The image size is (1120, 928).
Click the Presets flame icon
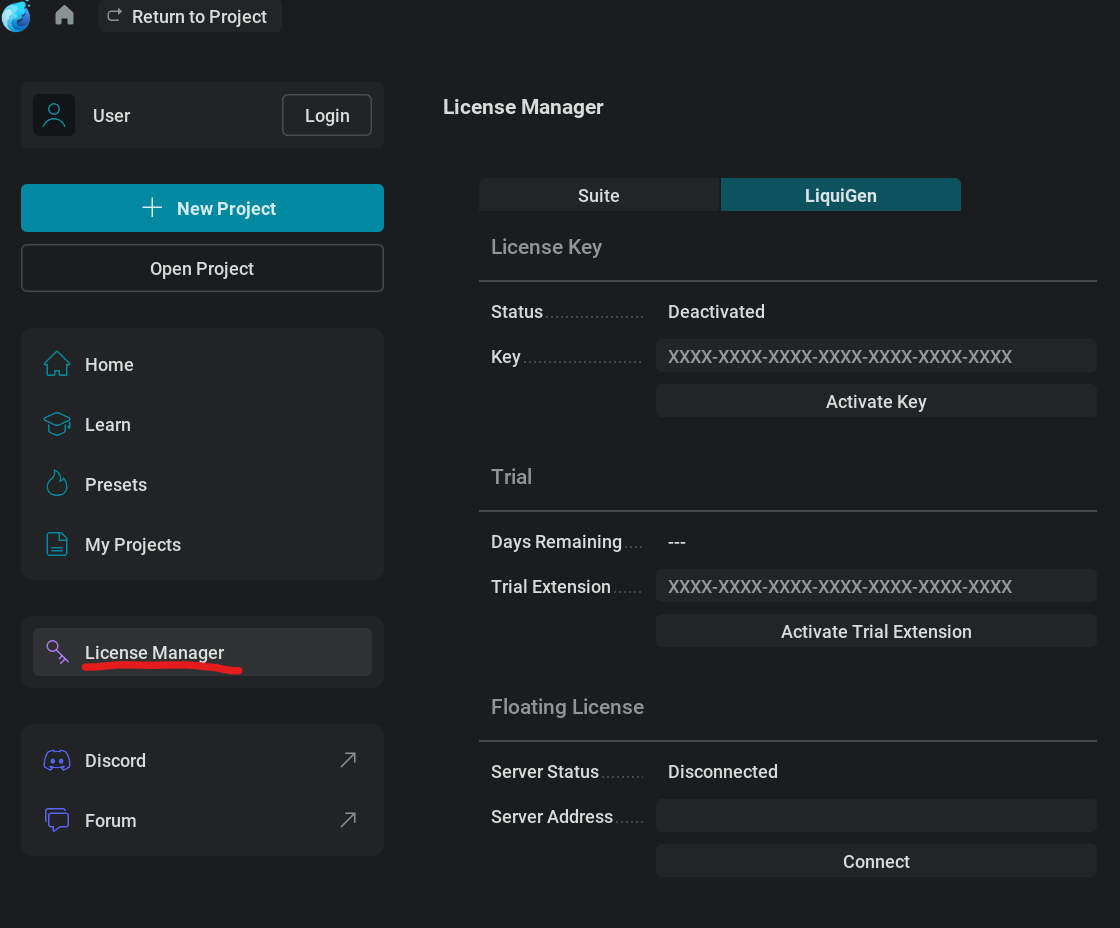[57, 484]
